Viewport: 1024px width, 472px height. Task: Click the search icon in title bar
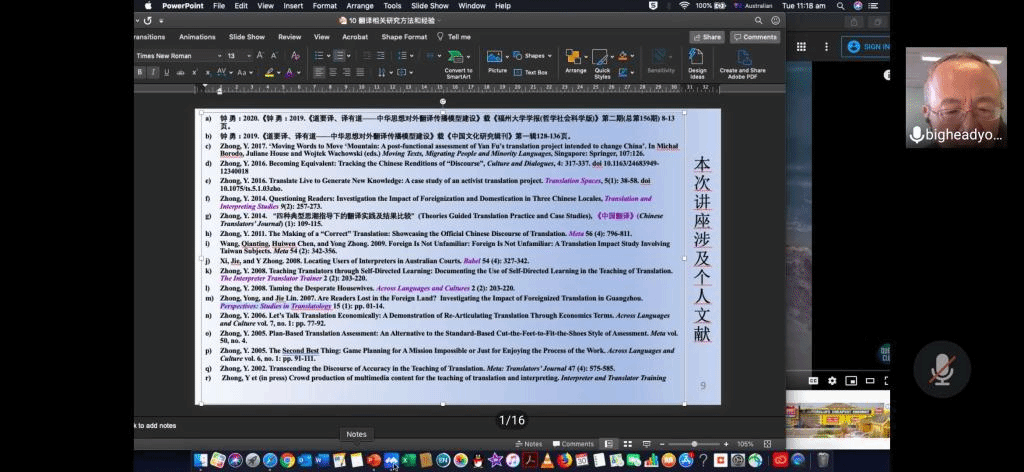point(759,21)
